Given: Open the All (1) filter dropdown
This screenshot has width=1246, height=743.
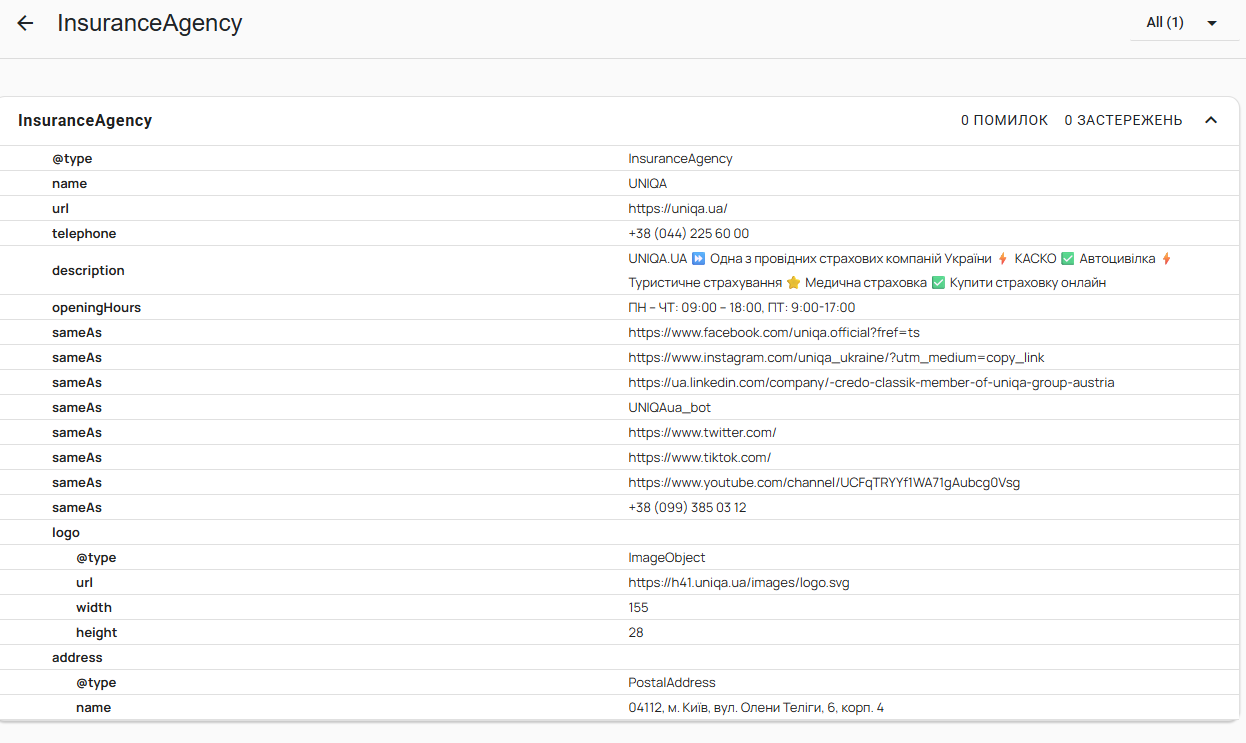Looking at the screenshot, I should [x=1184, y=23].
